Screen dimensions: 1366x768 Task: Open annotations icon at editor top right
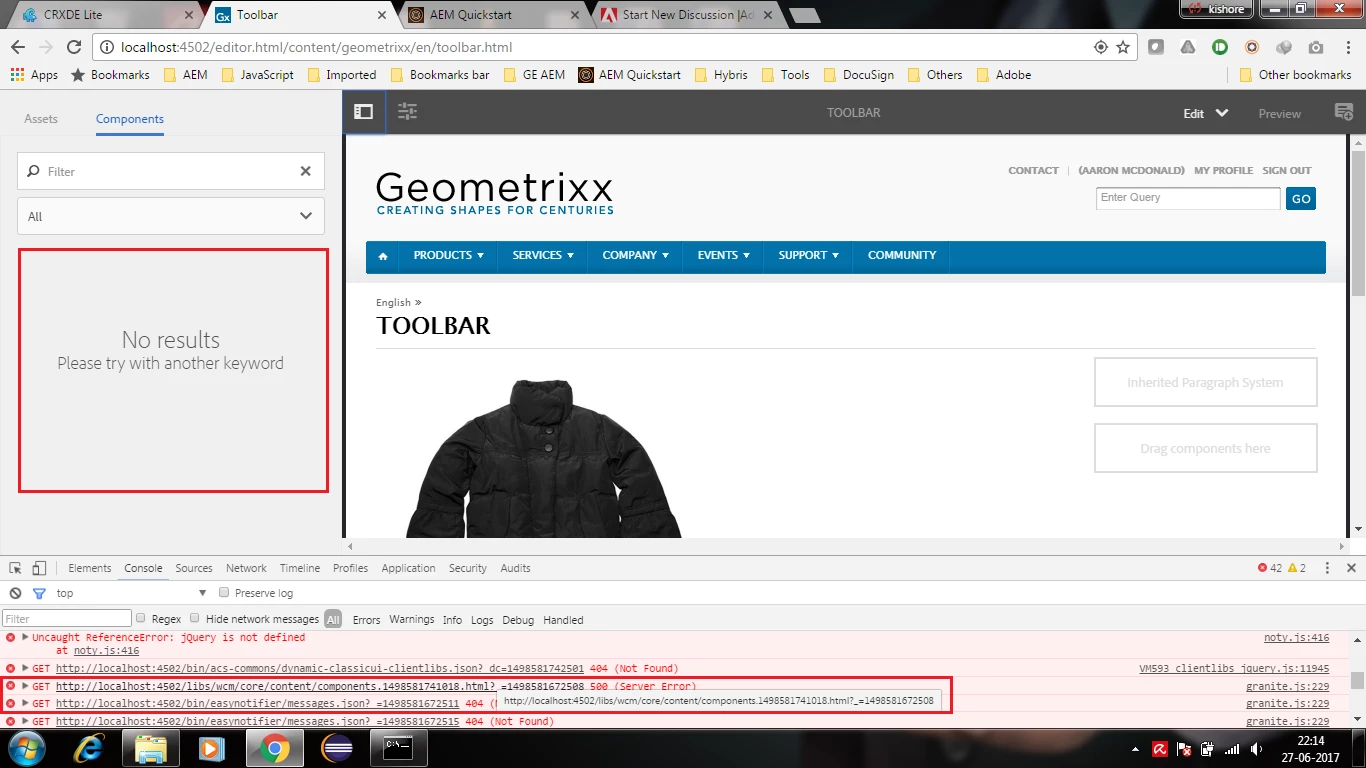click(x=1344, y=113)
